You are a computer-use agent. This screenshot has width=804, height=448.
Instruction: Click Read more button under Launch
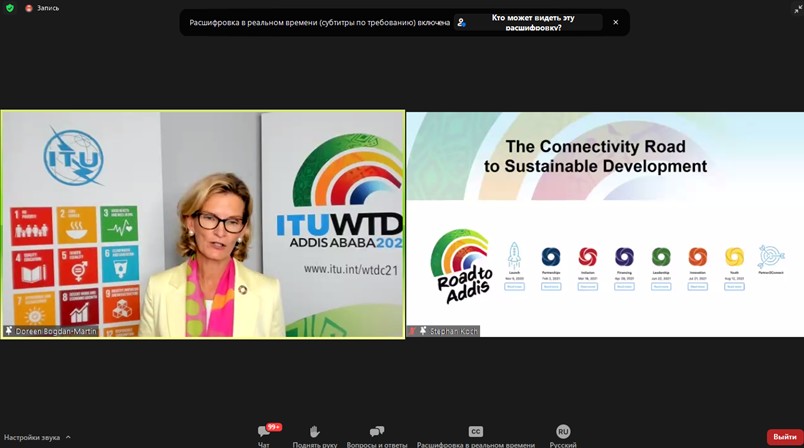tap(514, 287)
